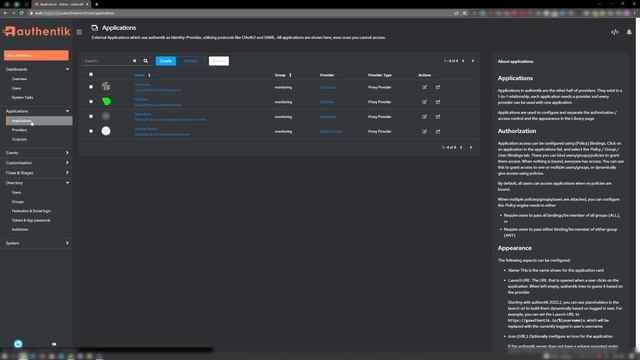
Task: Open Tokens & App passwords
Action: 31,220
